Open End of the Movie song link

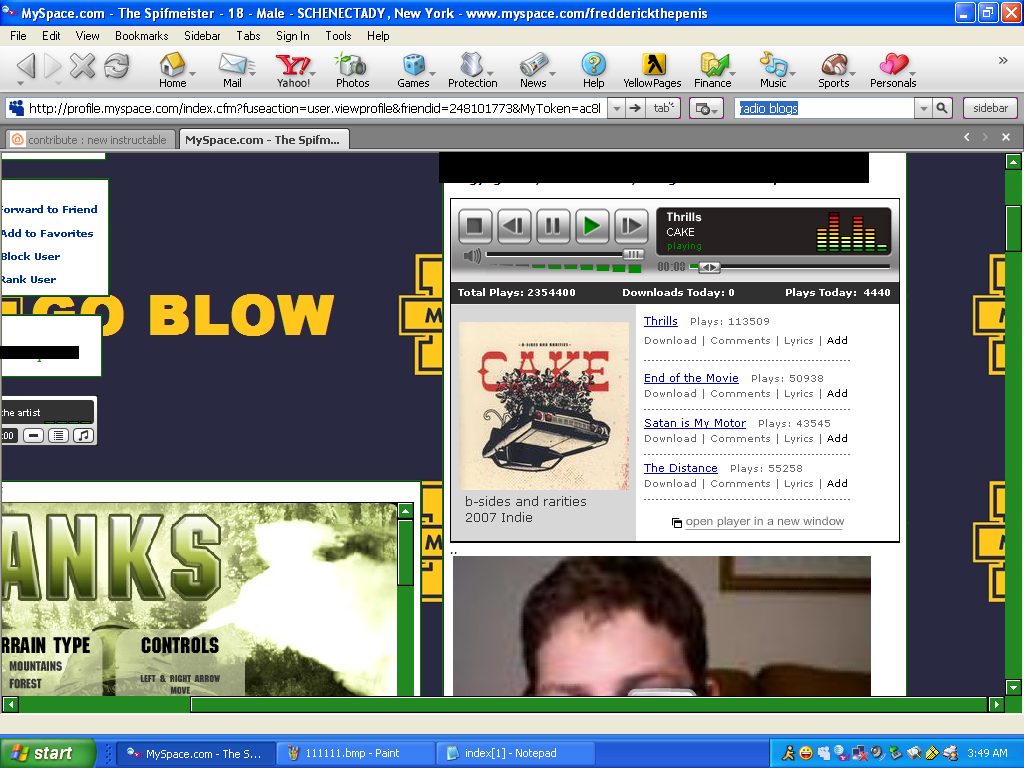(691, 377)
